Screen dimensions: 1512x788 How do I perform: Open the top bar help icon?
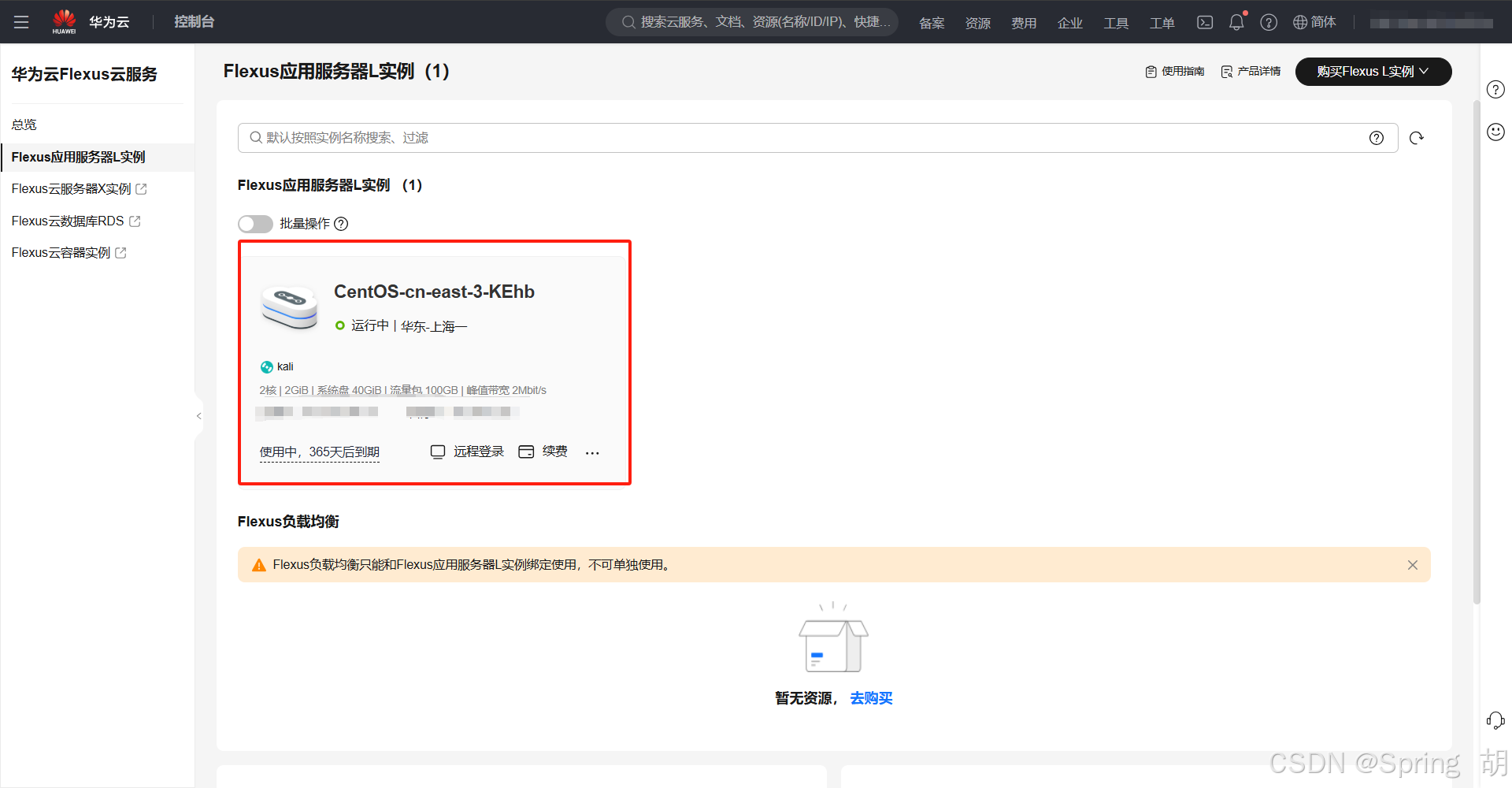pos(1269,22)
